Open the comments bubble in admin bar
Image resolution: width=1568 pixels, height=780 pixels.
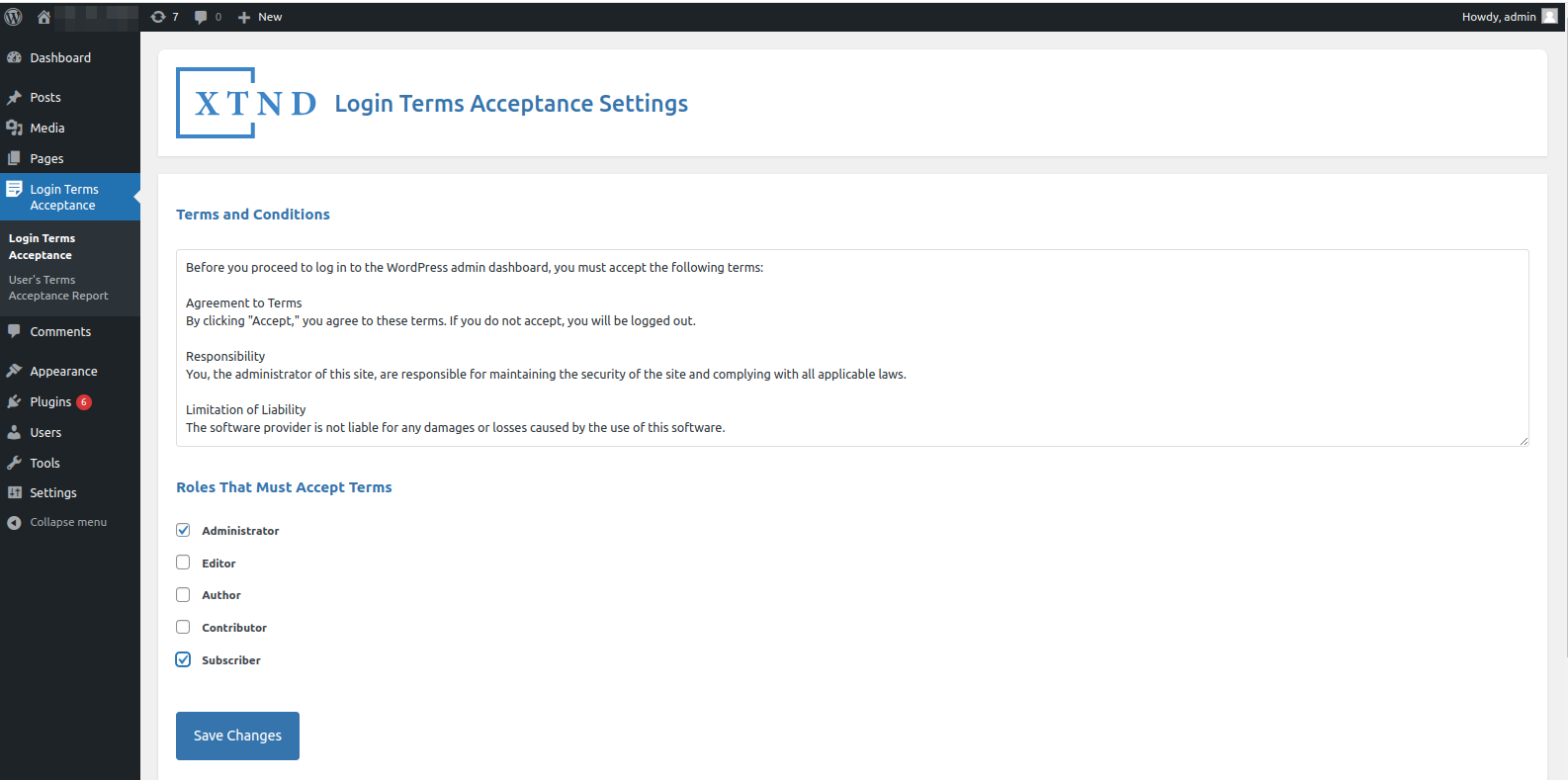pyautogui.click(x=201, y=17)
